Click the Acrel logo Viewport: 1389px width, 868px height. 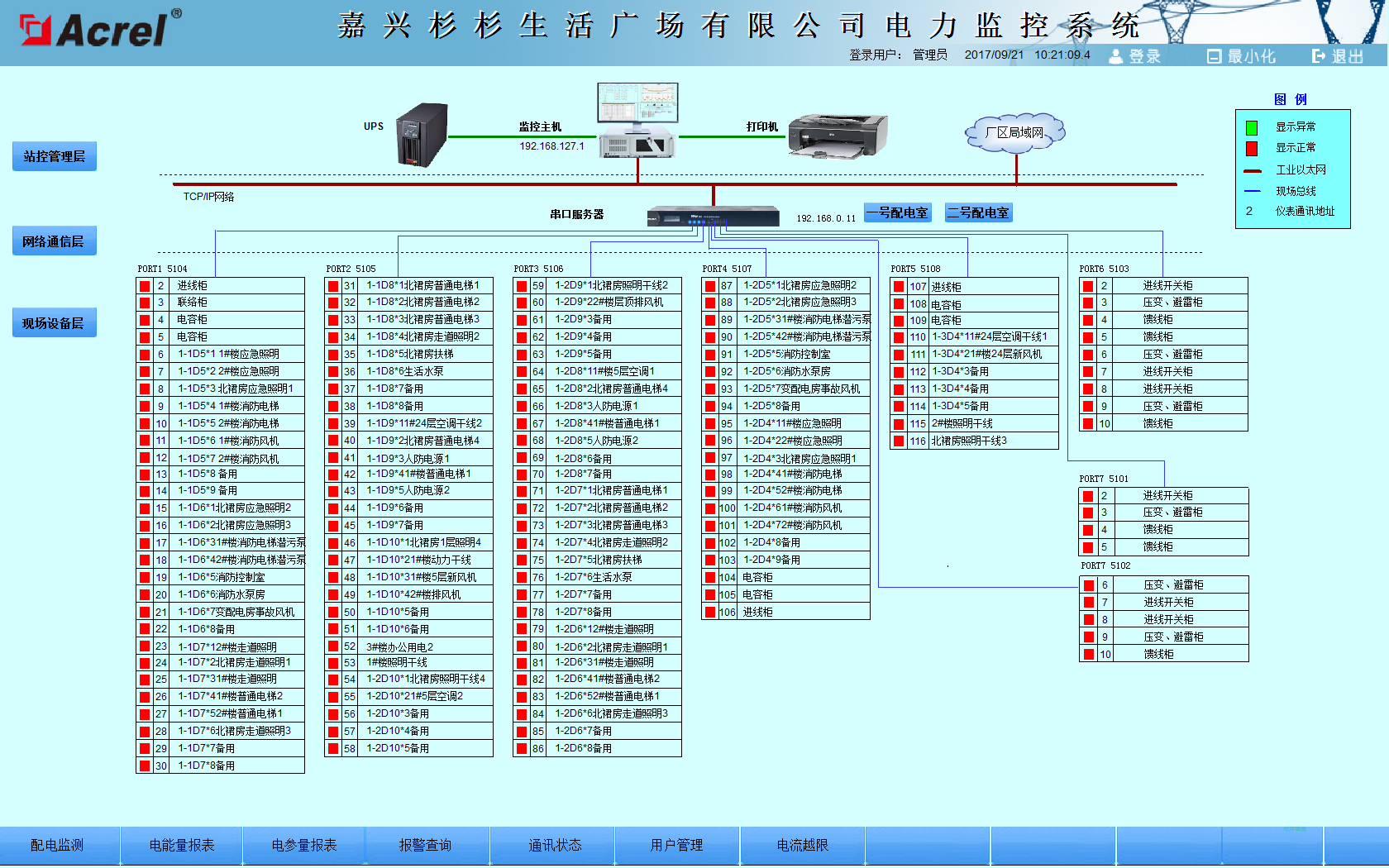(x=99, y=30)
